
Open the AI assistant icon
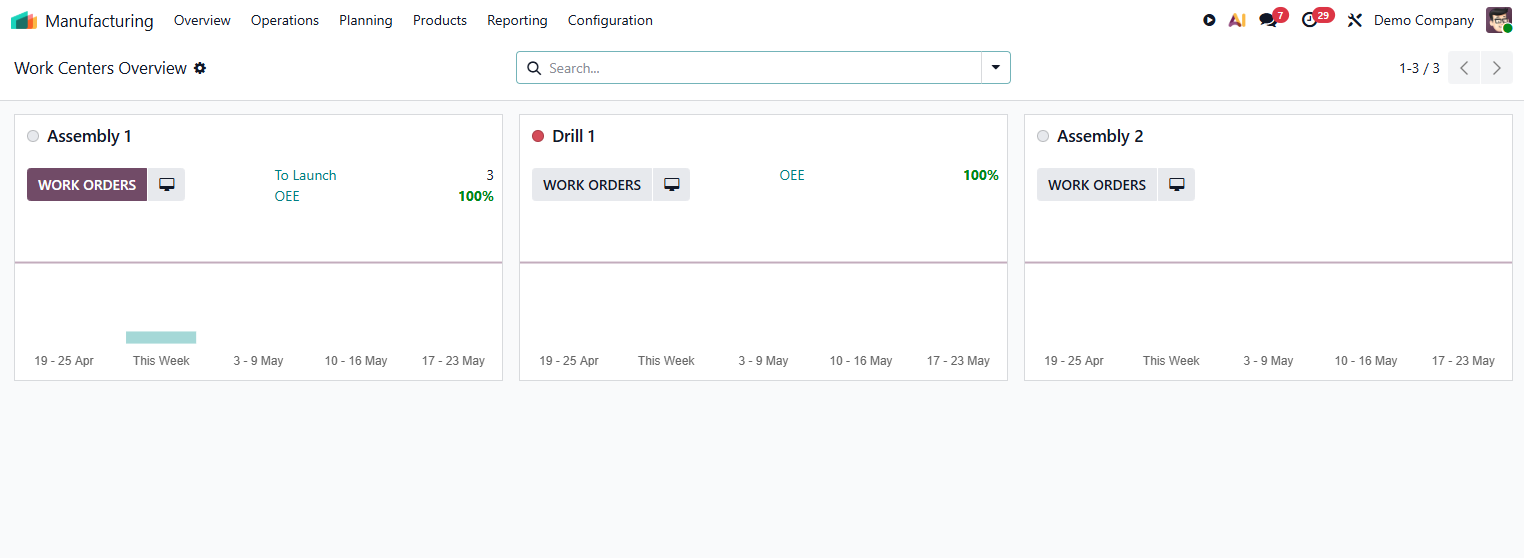pos(1237,20)
